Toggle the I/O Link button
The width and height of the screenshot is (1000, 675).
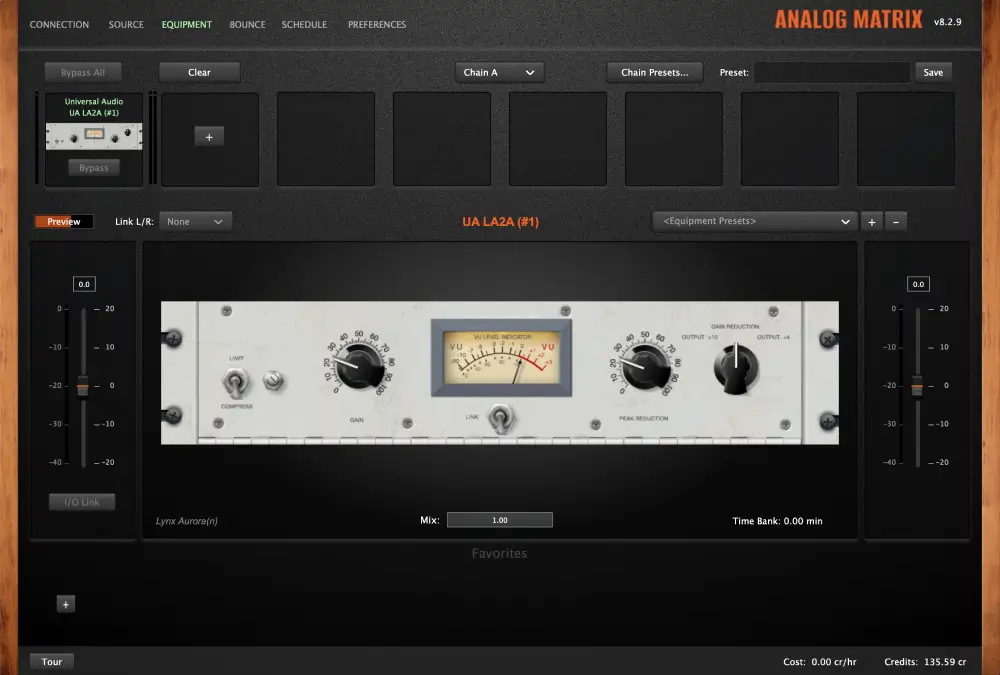tap(82, 502)
